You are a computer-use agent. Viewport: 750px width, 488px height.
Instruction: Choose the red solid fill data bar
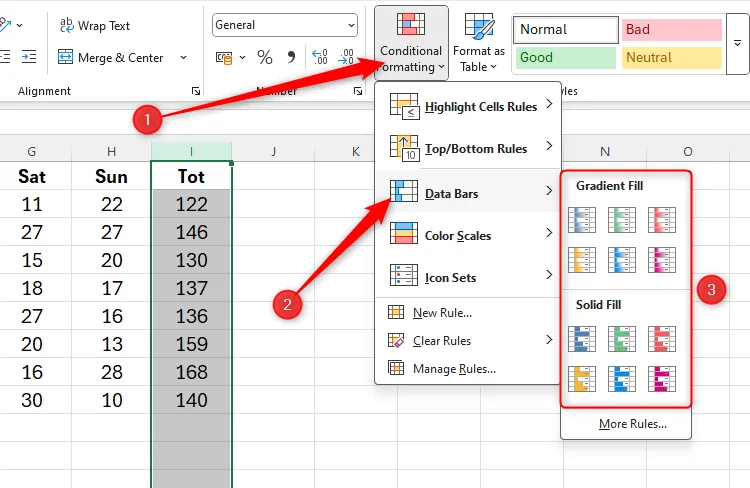click(x=661, y=339)
